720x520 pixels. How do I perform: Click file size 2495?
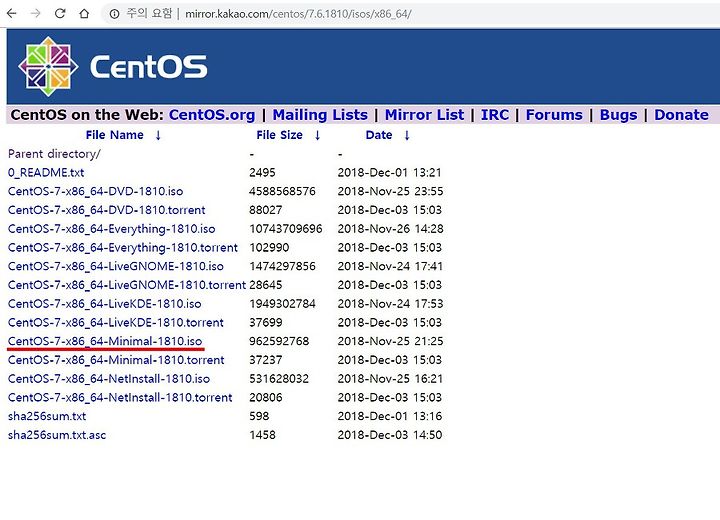coord(262,173)
